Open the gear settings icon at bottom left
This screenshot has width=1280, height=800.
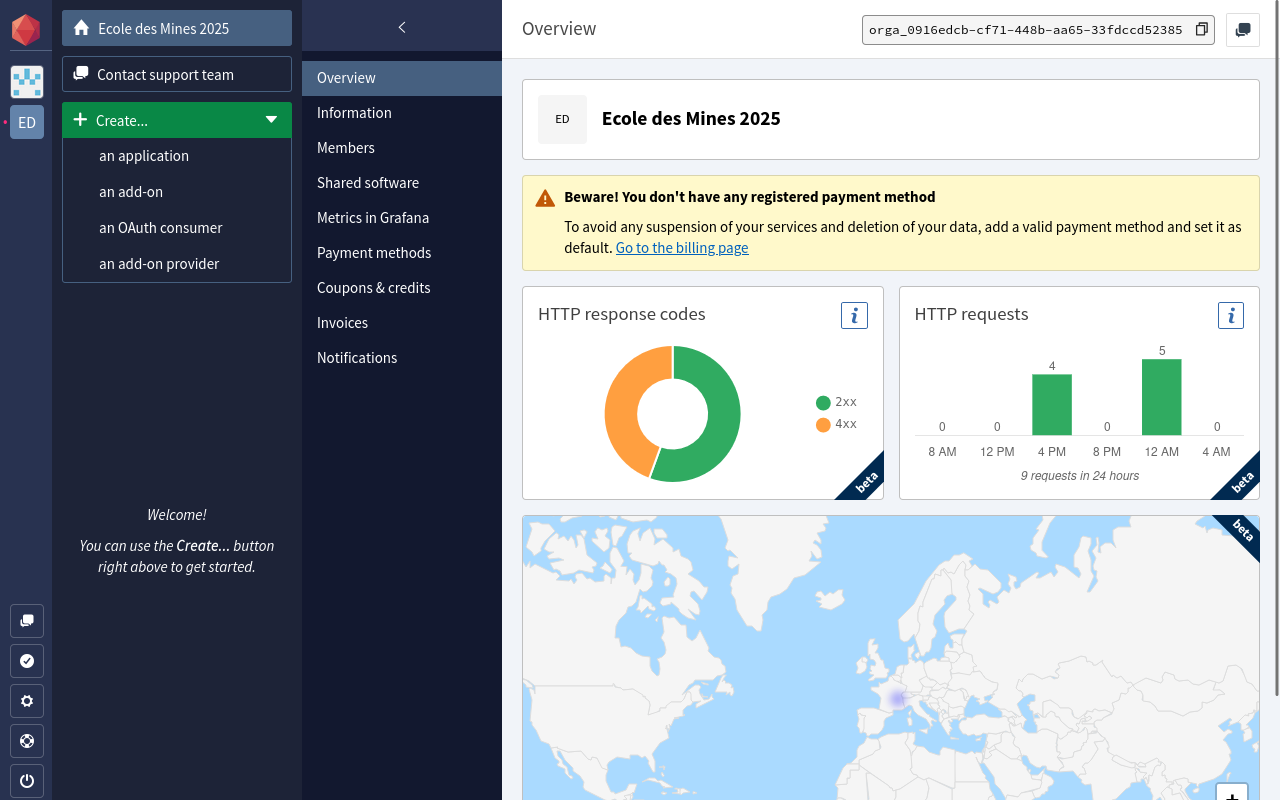point(27,701)
